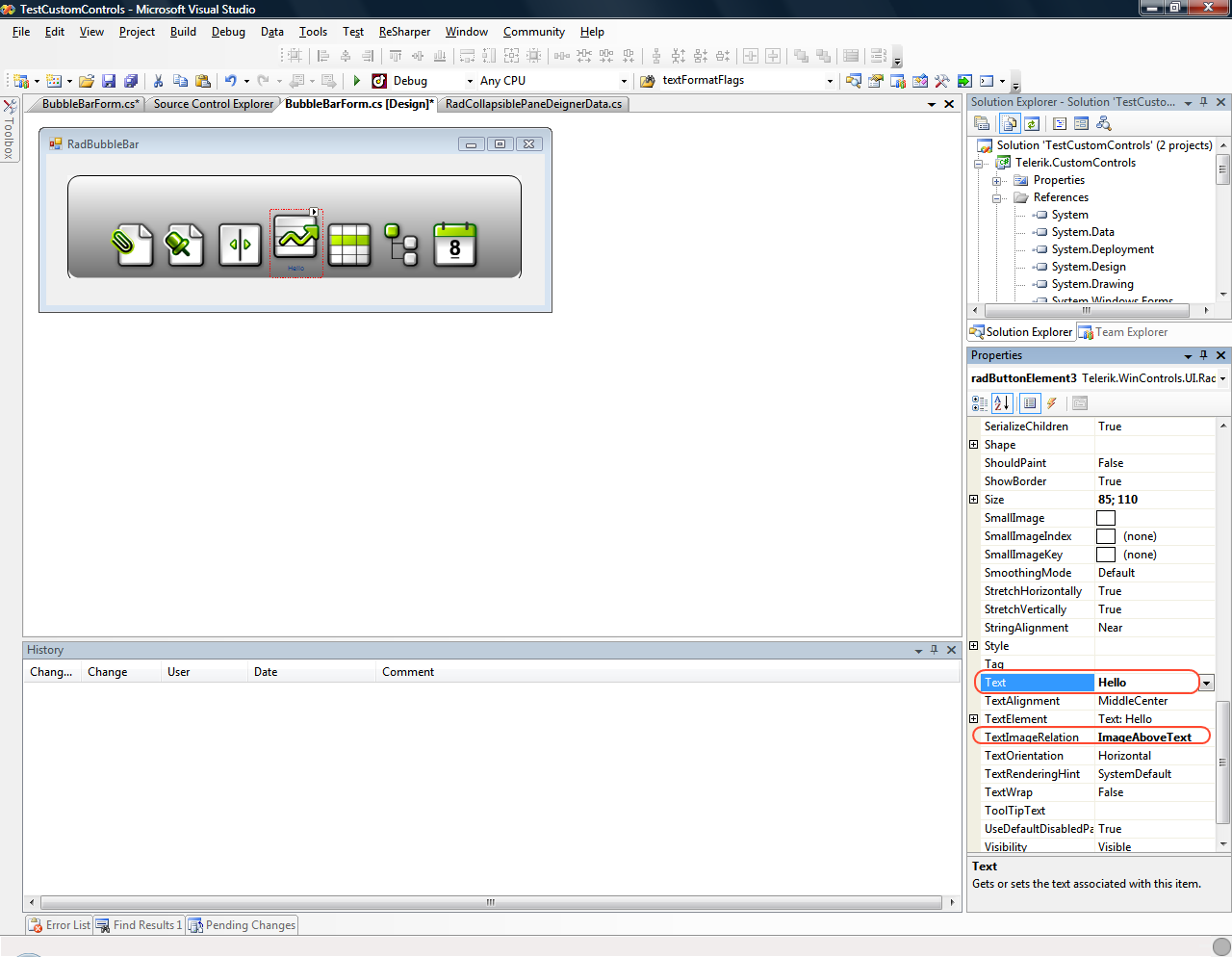Select the TextImageRelation property row
1232x957 pixels.
pos(1091,737)
